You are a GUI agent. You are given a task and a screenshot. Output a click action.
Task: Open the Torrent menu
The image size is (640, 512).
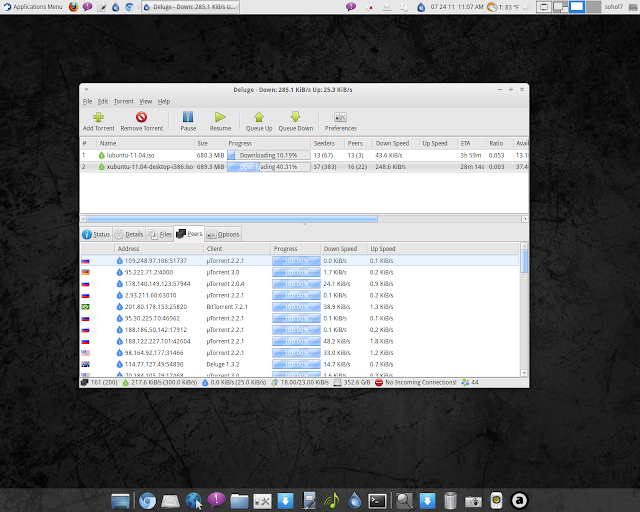click(x=124, y=101)
